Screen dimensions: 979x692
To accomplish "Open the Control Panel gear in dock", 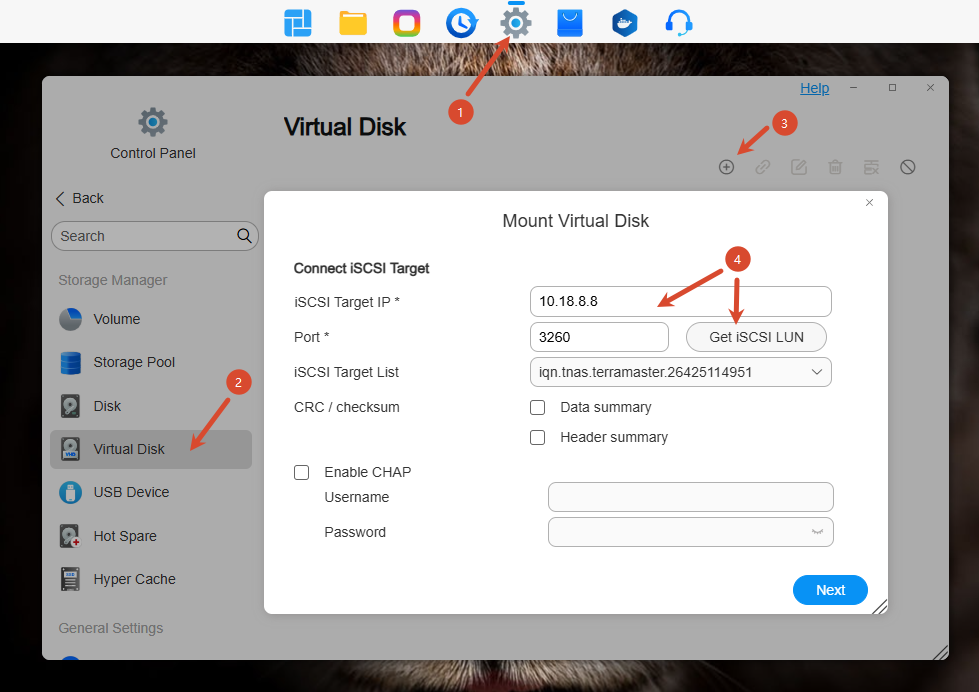I will 516,23.
